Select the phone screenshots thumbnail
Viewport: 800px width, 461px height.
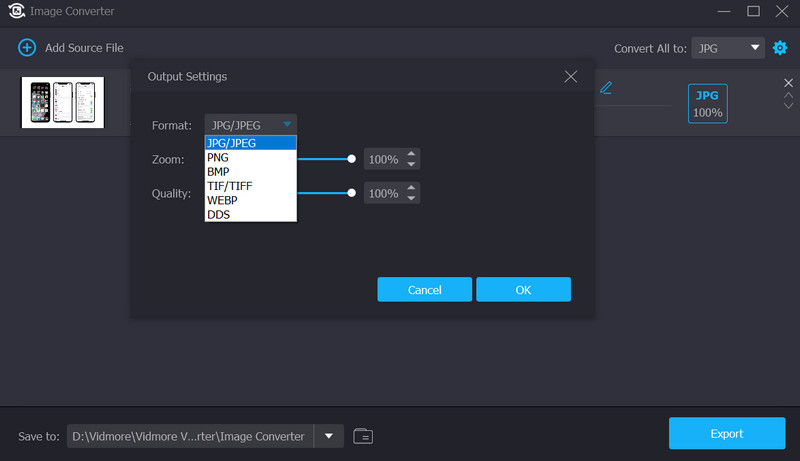click(x=63, y=102)
